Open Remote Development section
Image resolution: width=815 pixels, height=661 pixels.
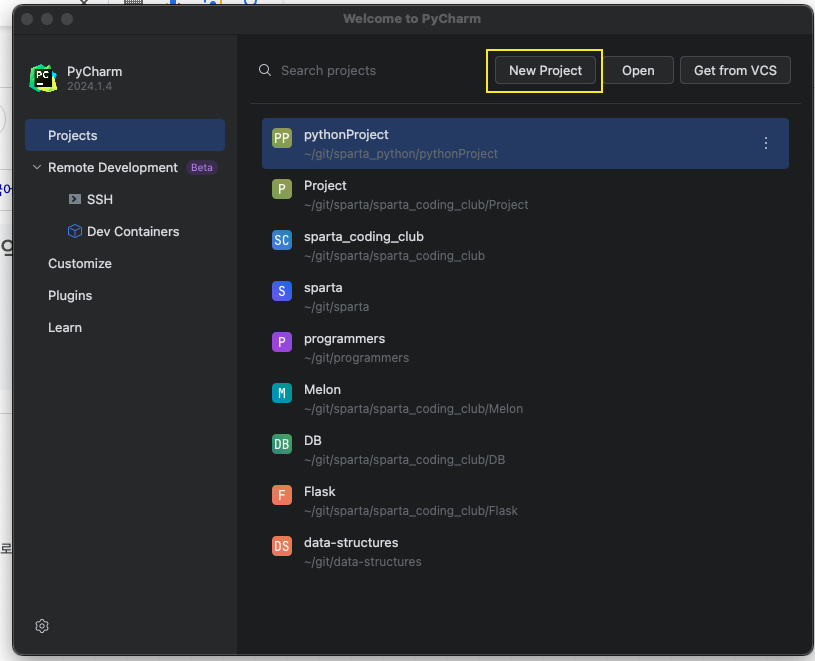point(113,167)
